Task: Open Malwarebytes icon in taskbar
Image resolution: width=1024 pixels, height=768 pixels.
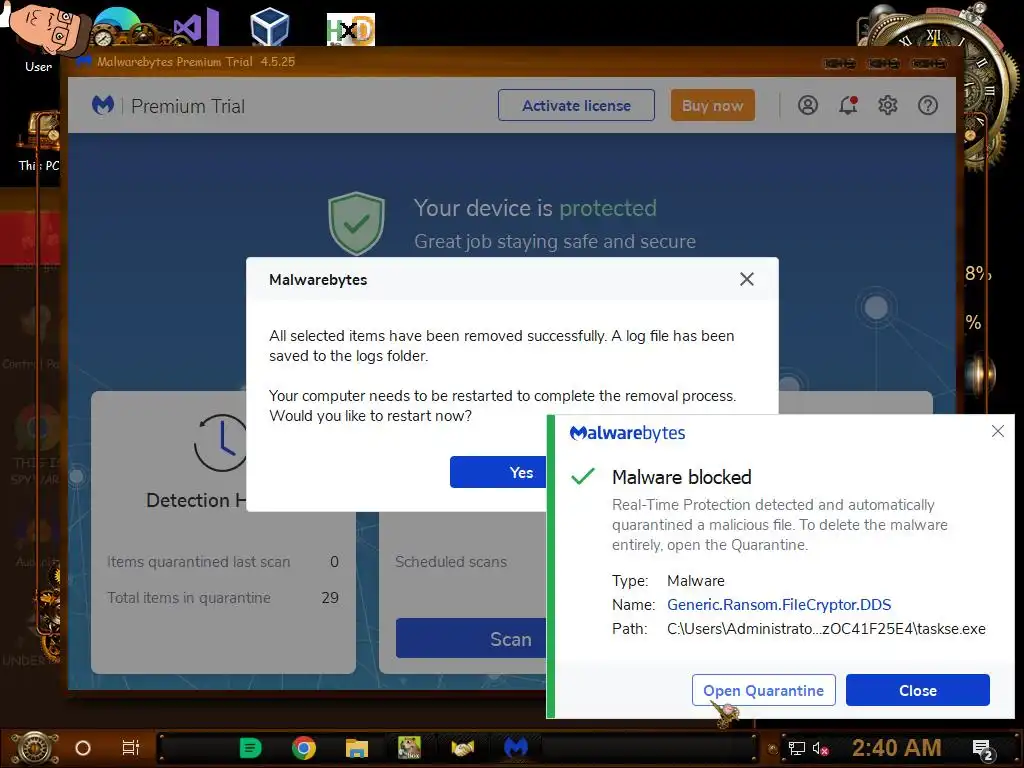Action: [516, 748]
